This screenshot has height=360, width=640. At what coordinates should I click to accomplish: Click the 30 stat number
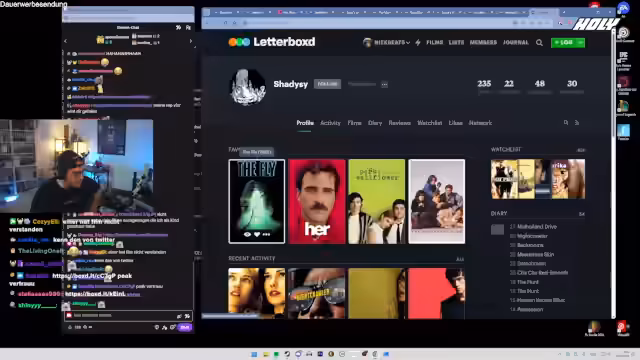(572, 84)
